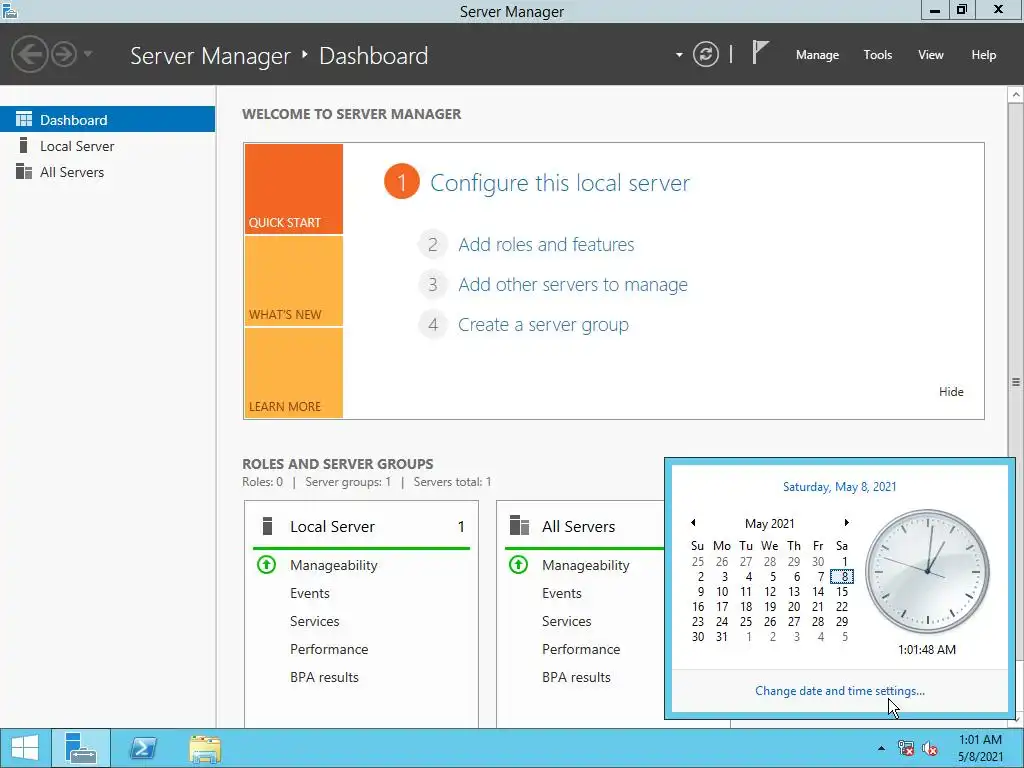Select May 31 in the calendar
Screen dimensions: 1024x768
(722, 637)
